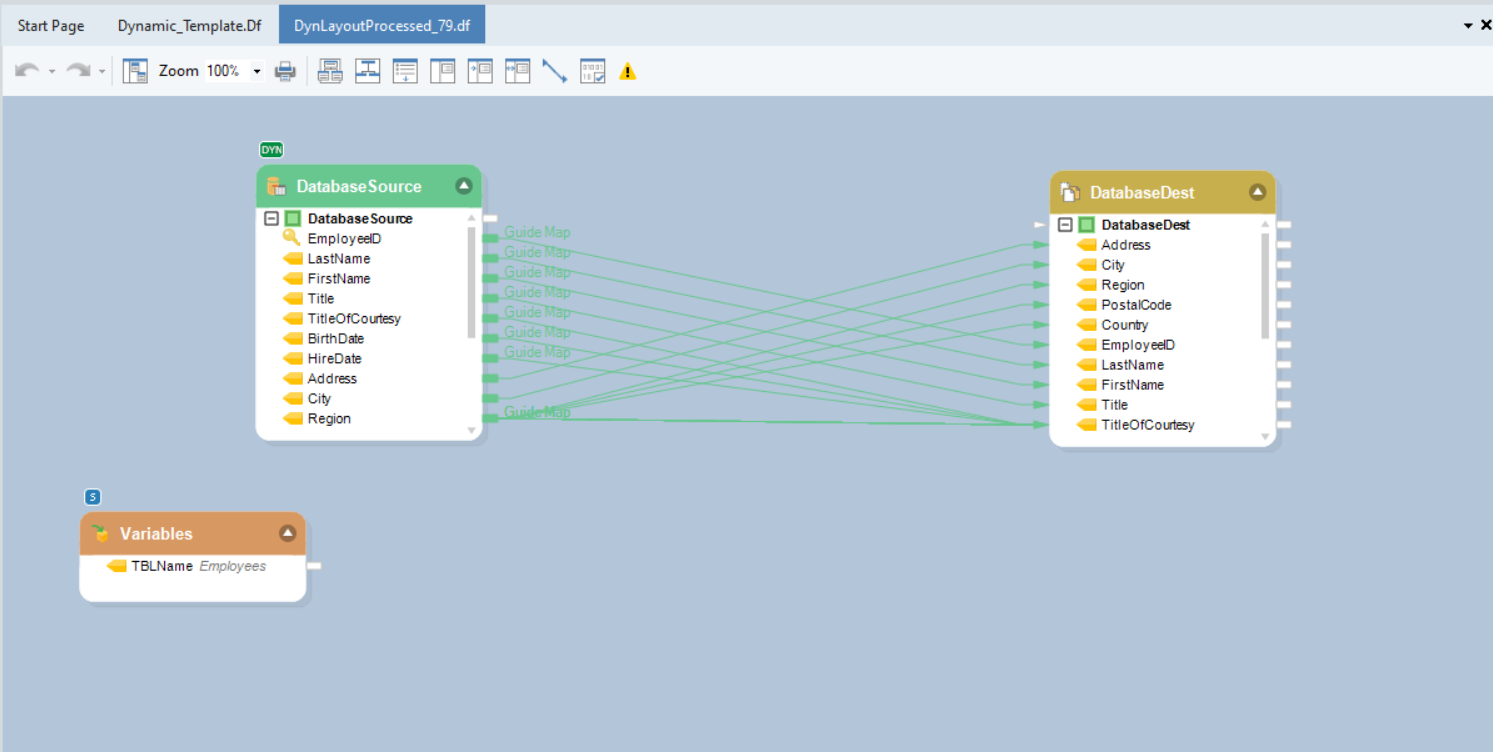Select the EmployeeID field in DatabaseSource
Viewport: 1493px width, 752px height.
point(344,238)
